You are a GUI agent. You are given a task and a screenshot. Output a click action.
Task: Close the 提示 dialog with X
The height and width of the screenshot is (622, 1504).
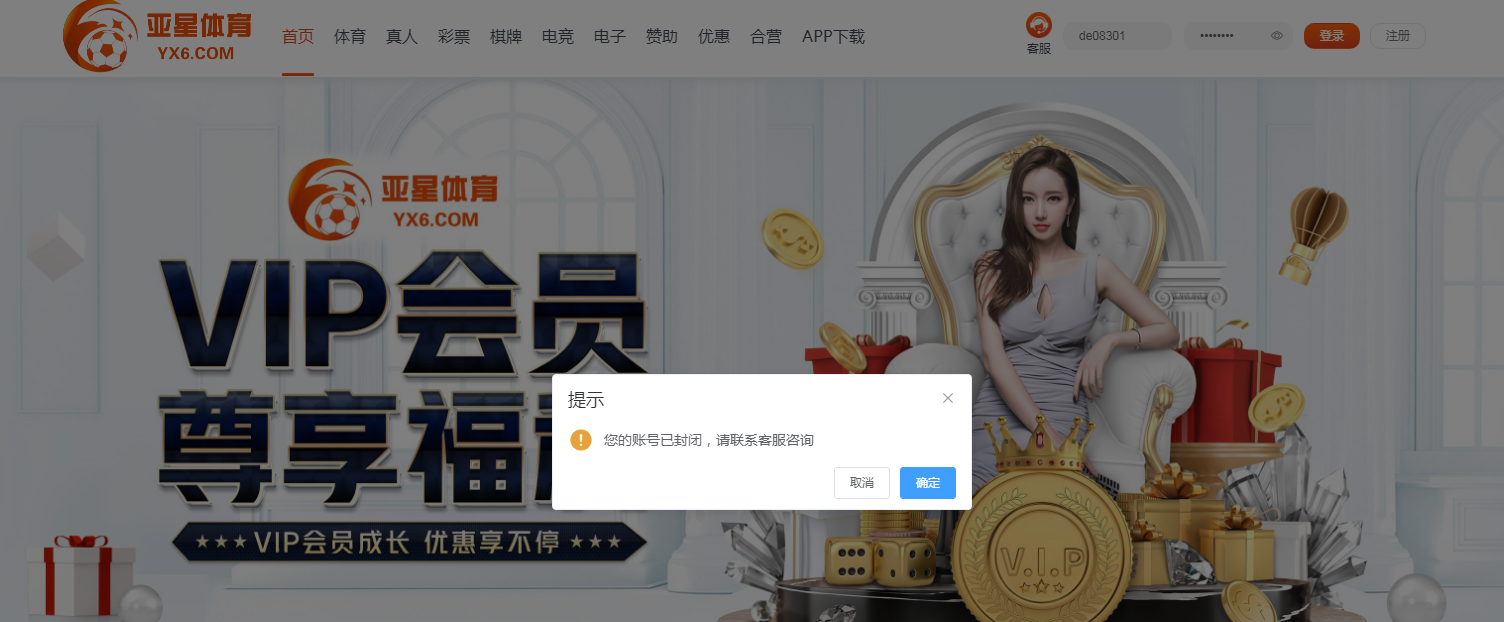(x=948, y=398)
